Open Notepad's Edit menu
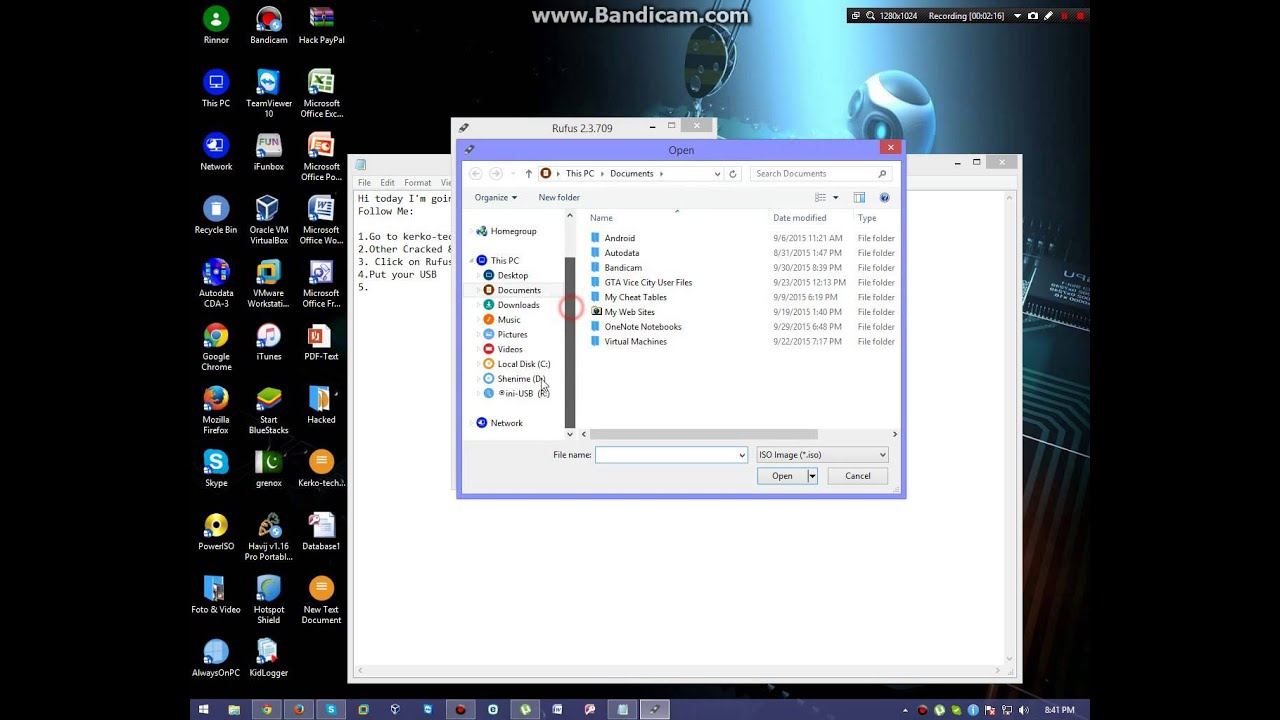Viewport: 1280px width, 720px height. (387, 183)
